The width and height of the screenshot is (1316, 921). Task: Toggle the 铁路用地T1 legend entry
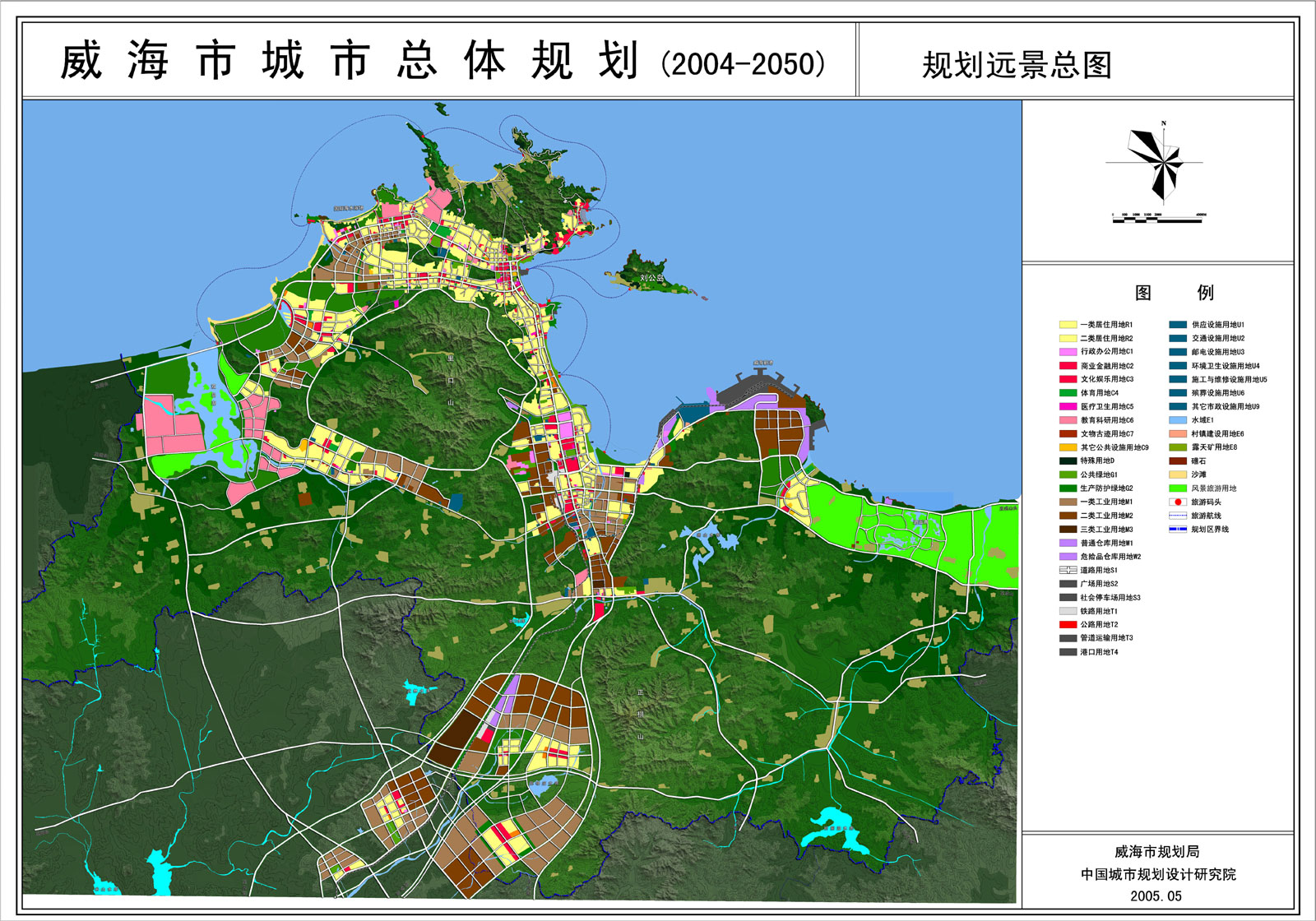1068,611
